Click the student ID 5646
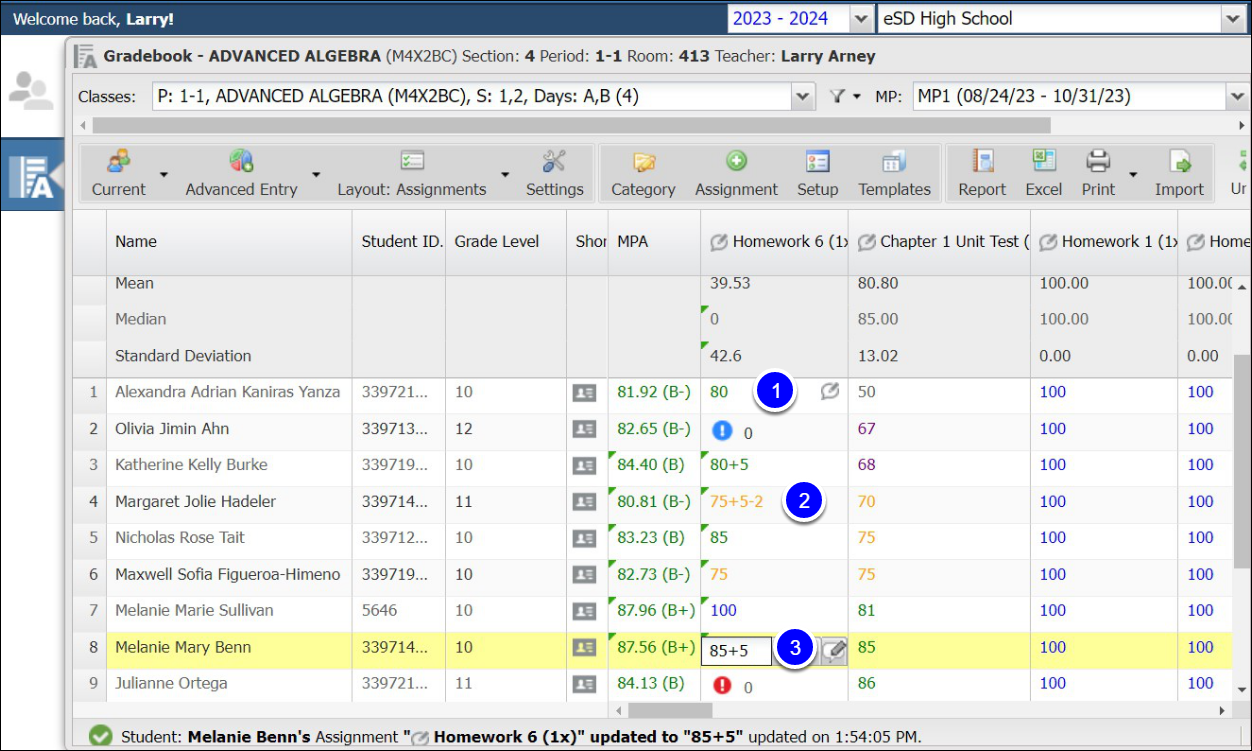This screenshot has height=751, width=1252. pyautogui.click(x=379, y=610)
